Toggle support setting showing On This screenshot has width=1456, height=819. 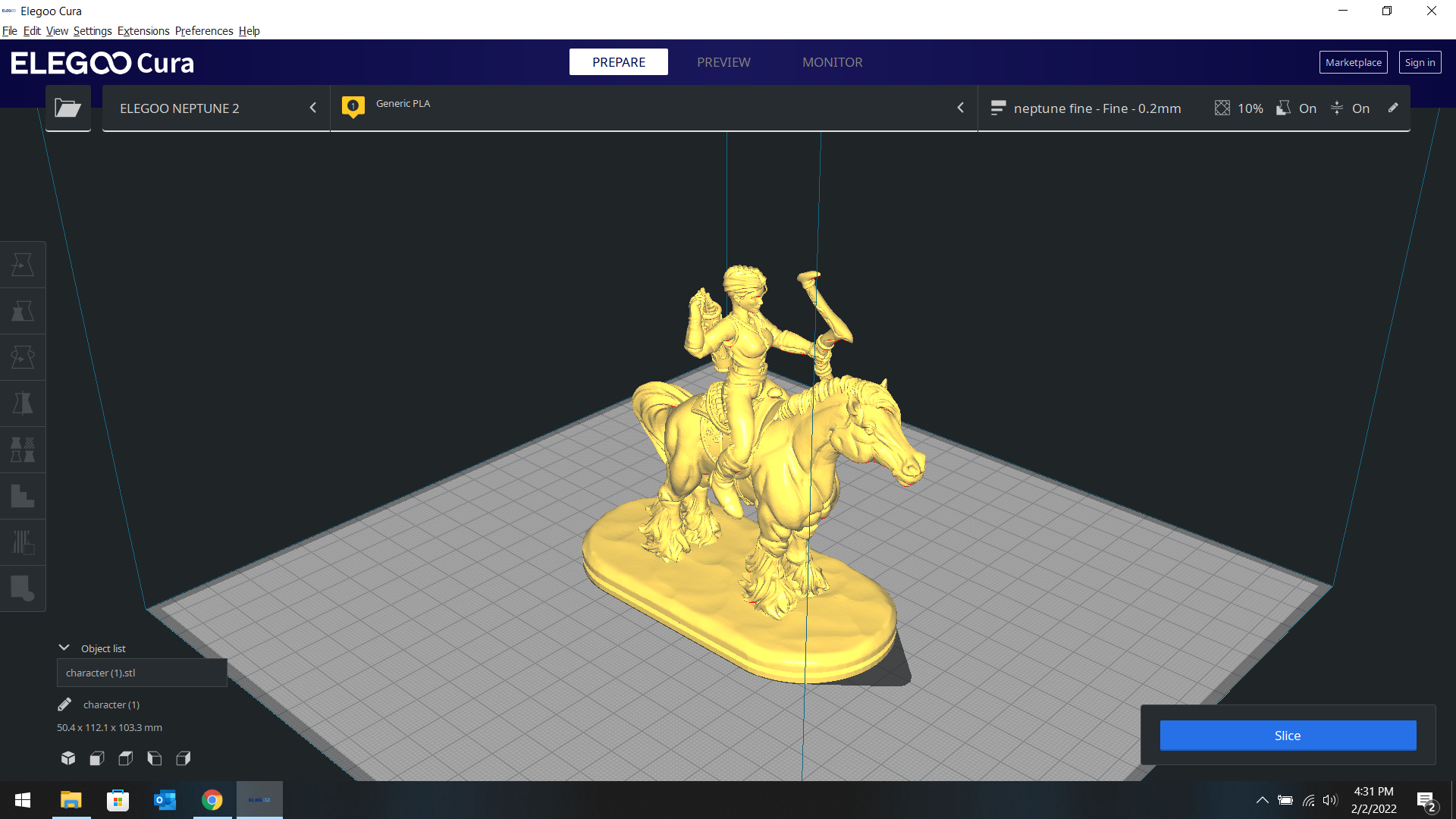coord(1296,108)
